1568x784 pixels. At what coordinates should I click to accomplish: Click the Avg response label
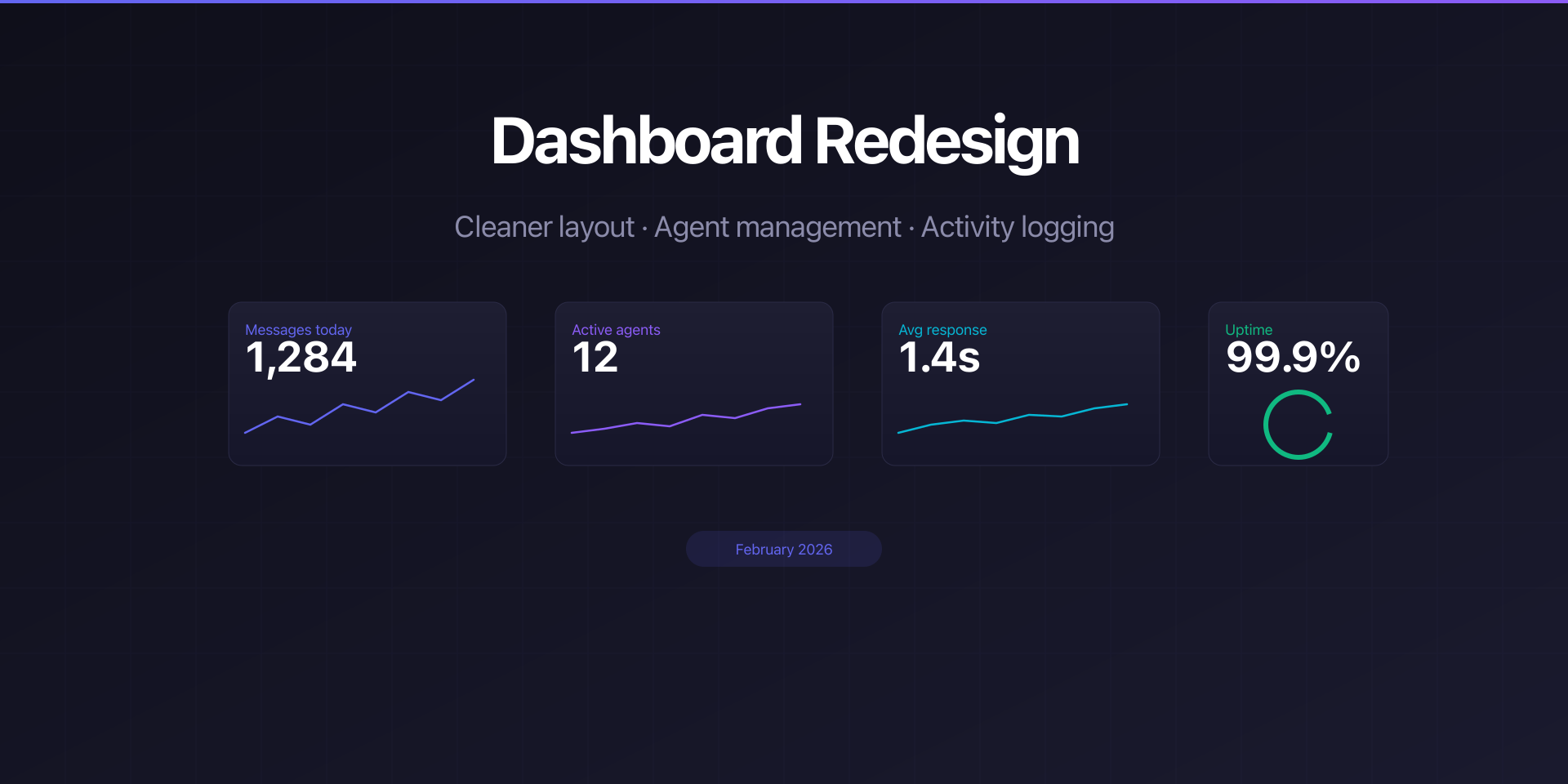point(942,330)
